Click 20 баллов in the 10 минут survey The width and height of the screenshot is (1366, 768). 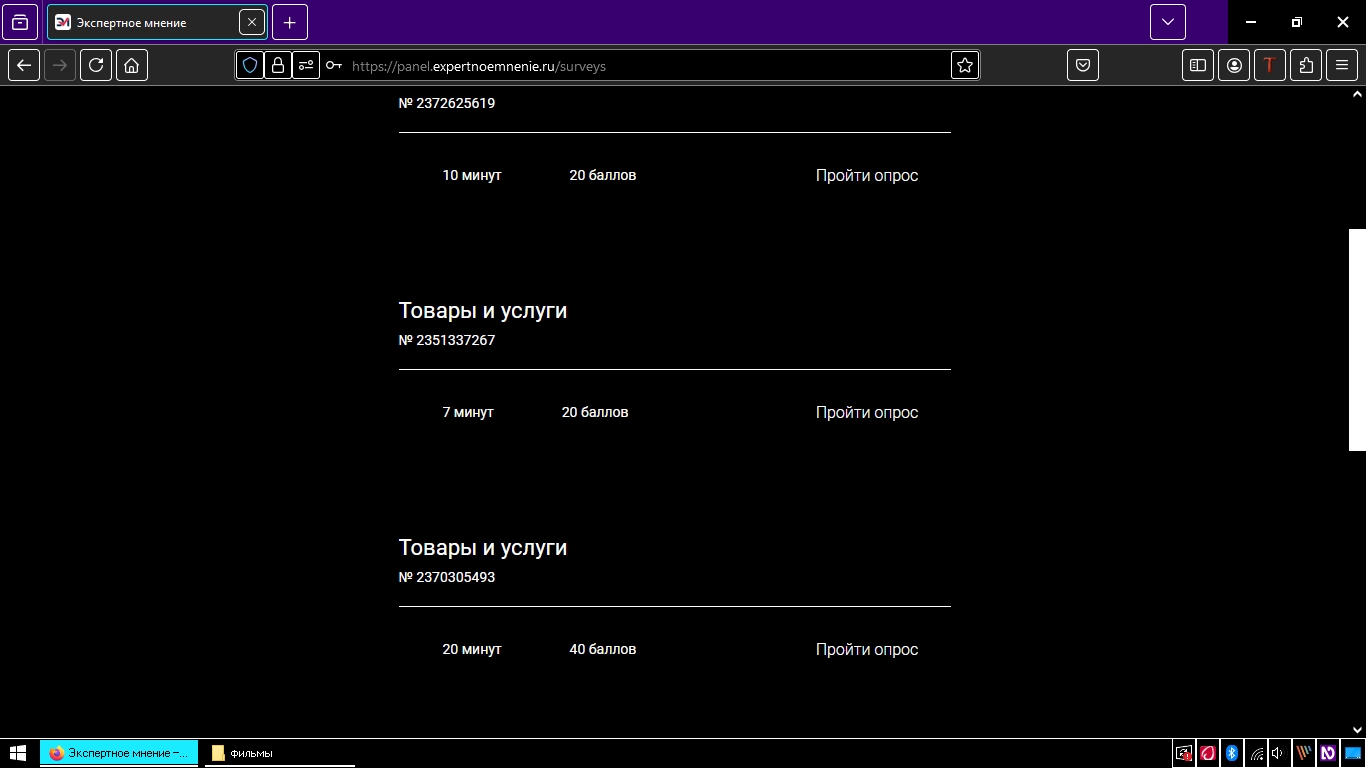(603, 175)
